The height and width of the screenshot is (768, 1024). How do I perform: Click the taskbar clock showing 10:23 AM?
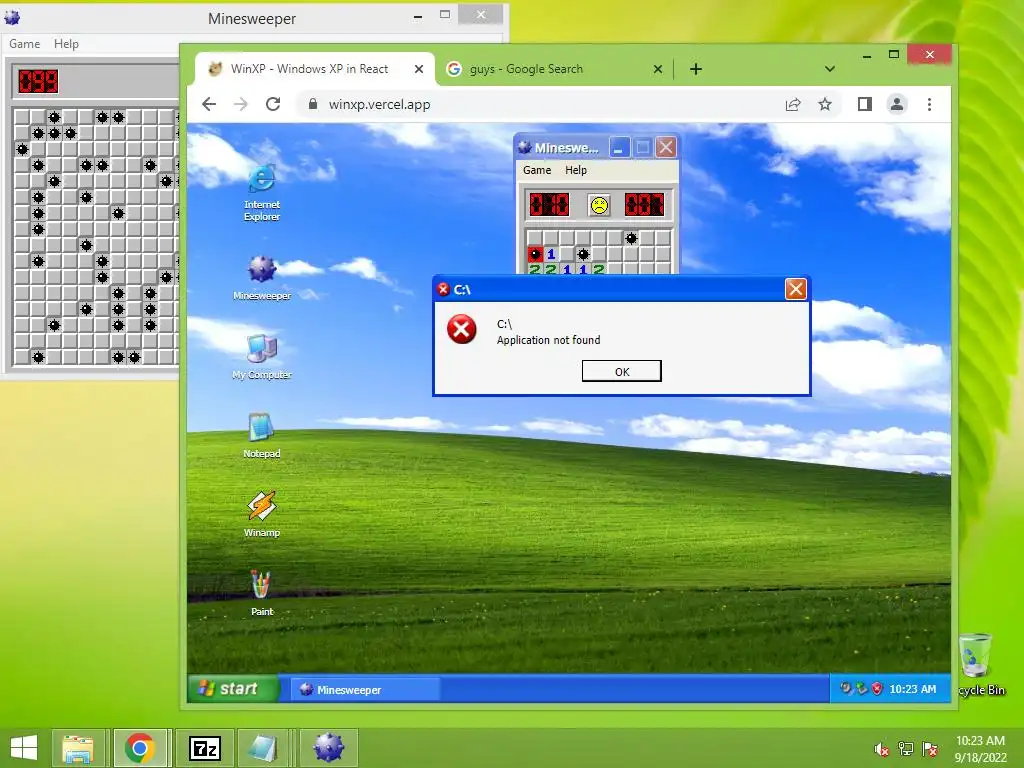point(980,749)
